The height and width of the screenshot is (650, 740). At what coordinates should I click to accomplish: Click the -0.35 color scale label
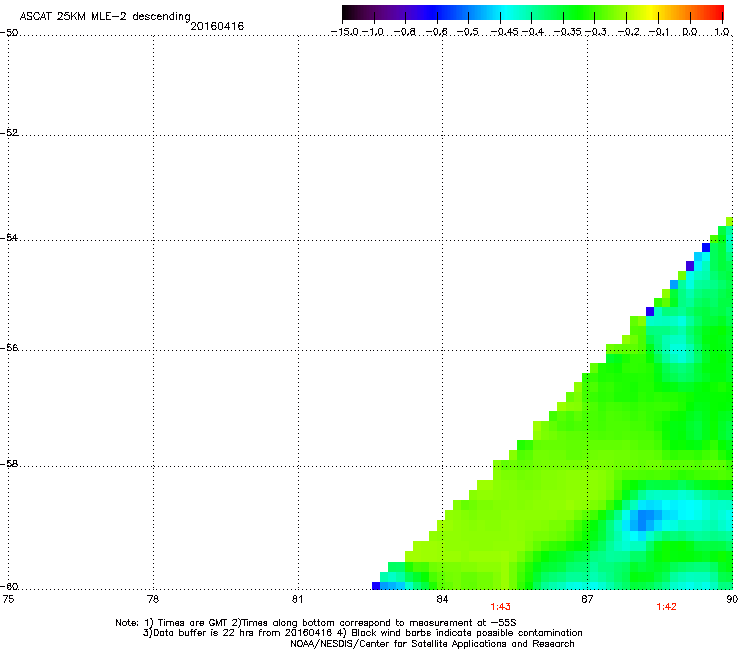pyautogui.click(x=568, y=32)
